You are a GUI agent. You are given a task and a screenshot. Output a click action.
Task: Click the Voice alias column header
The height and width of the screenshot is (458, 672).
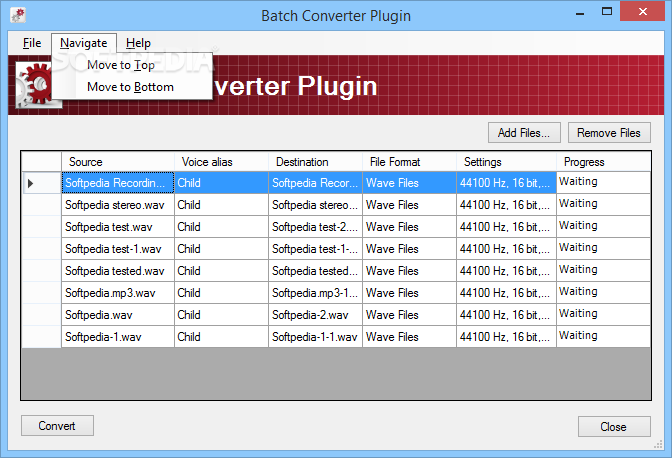[x=221, y=162]
